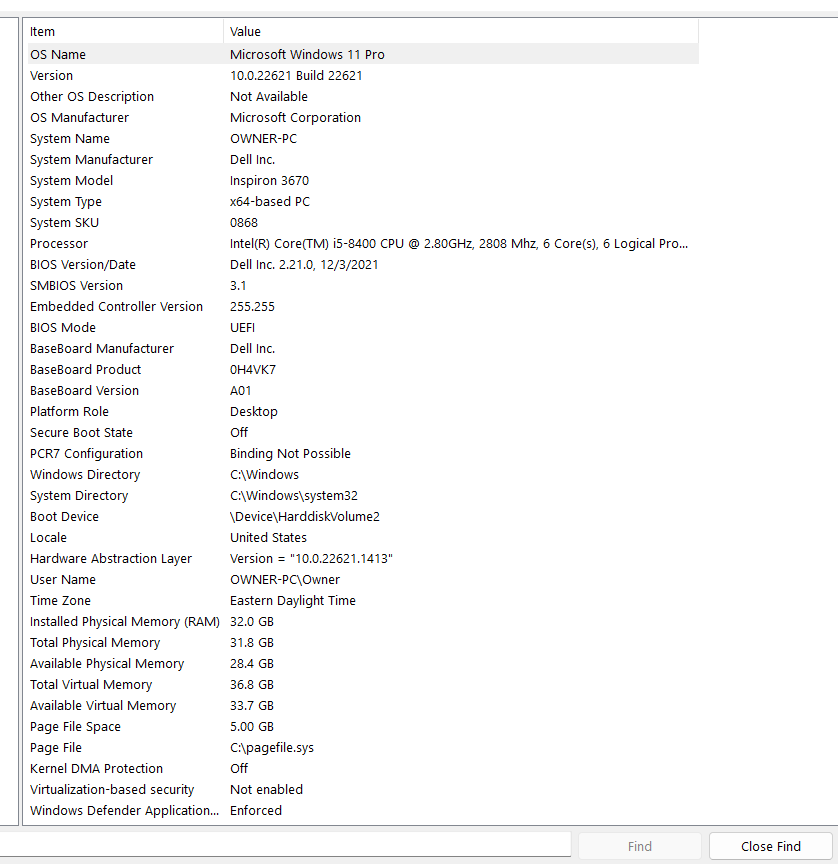Click the disabled Find button

pyautogui.click(x=639, y=846)
